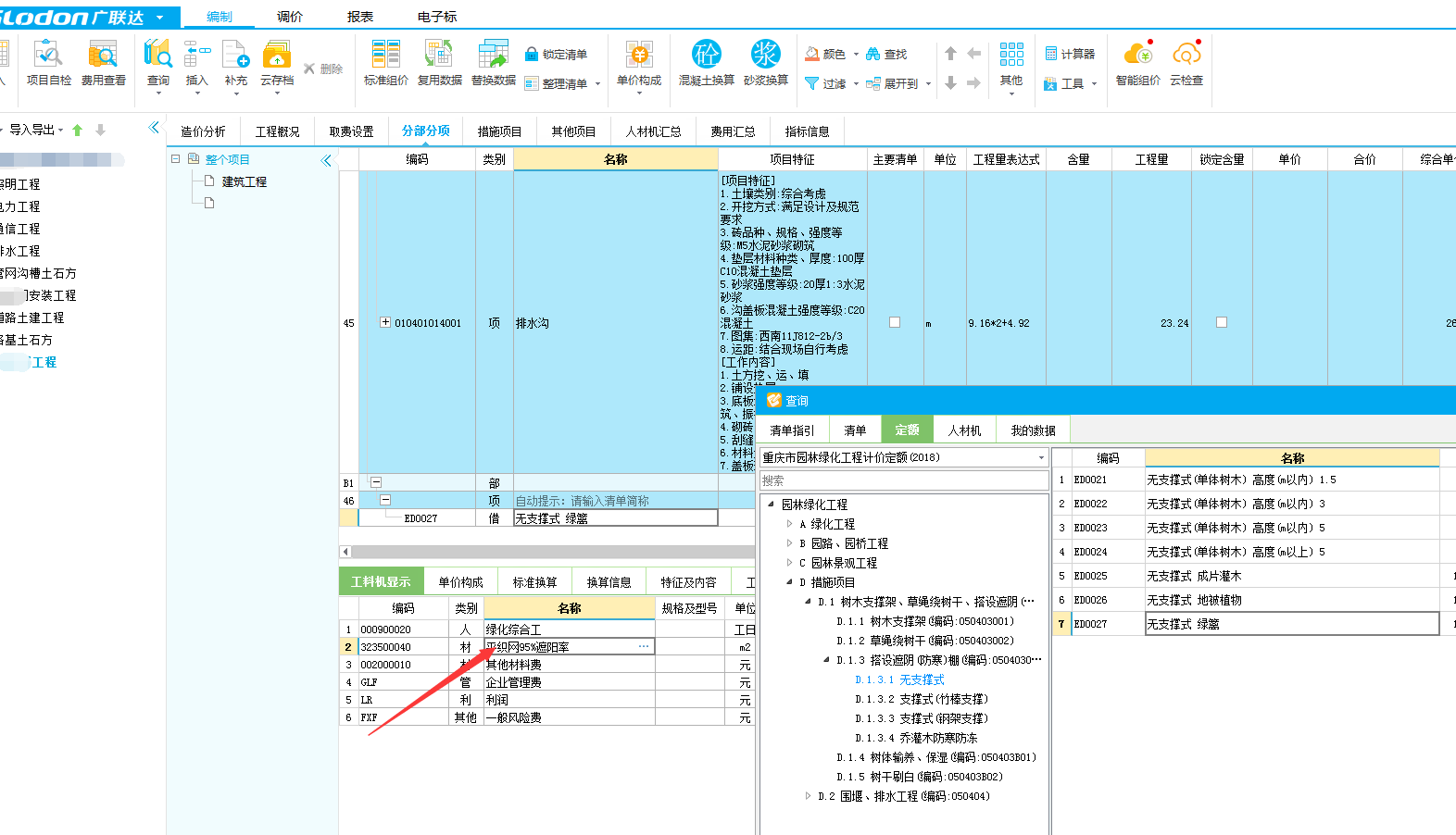Switch to 换算信息 bottom panel tab
Screen dimensions: 1456x835
tap(609, 581)
